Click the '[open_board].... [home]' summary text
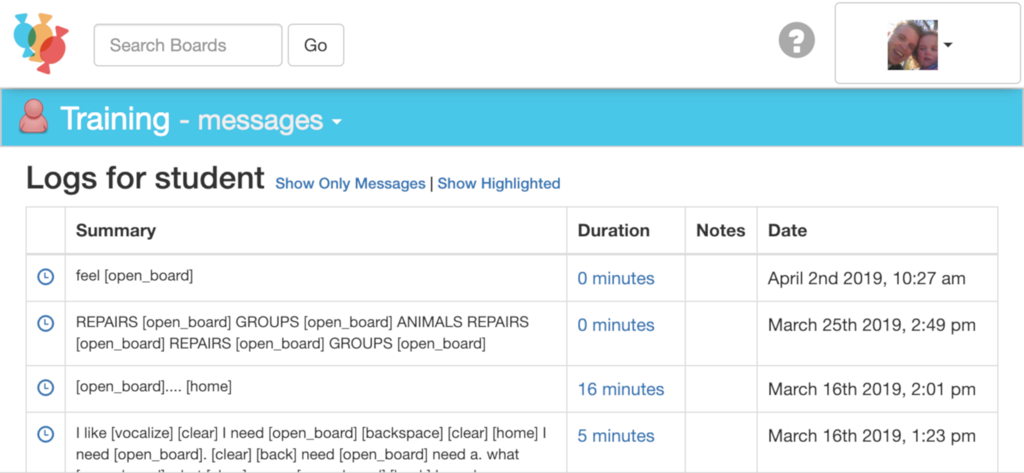1024x473 pixels. [153, 387]
